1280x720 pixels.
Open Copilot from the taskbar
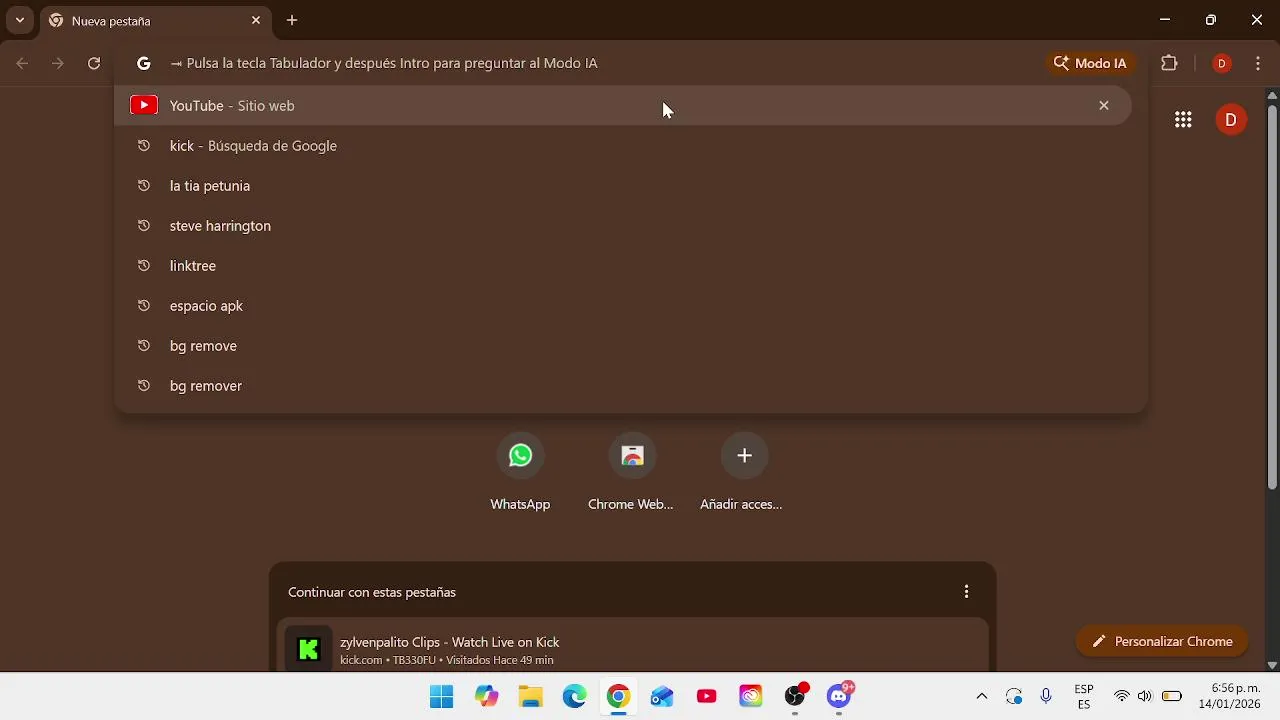tap(487, 697)
